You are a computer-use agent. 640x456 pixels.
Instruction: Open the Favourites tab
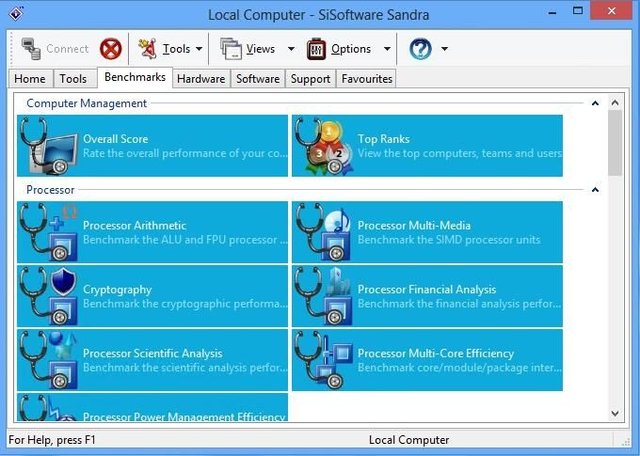pos(367,79)
